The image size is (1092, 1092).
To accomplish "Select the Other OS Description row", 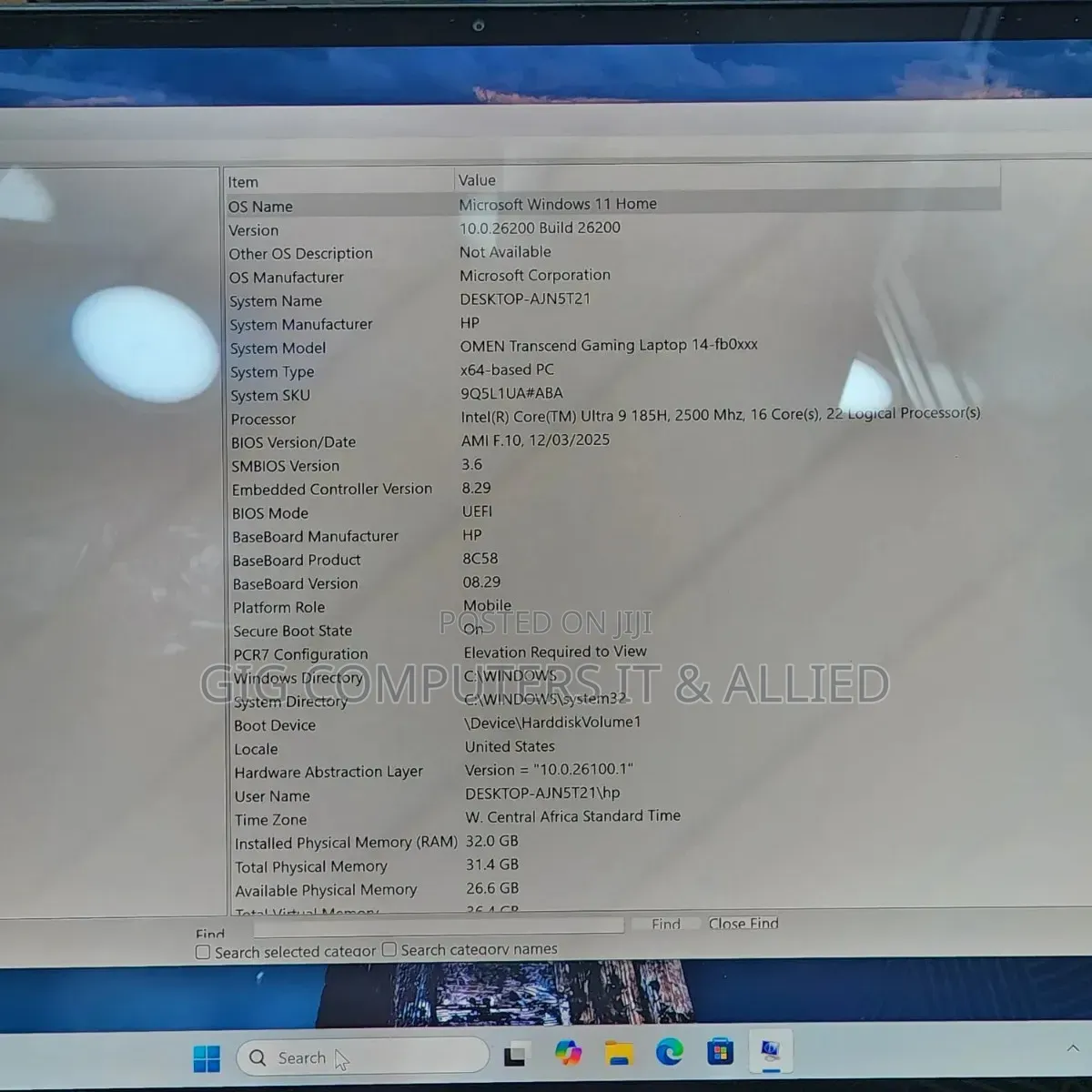I will point(613,252).
